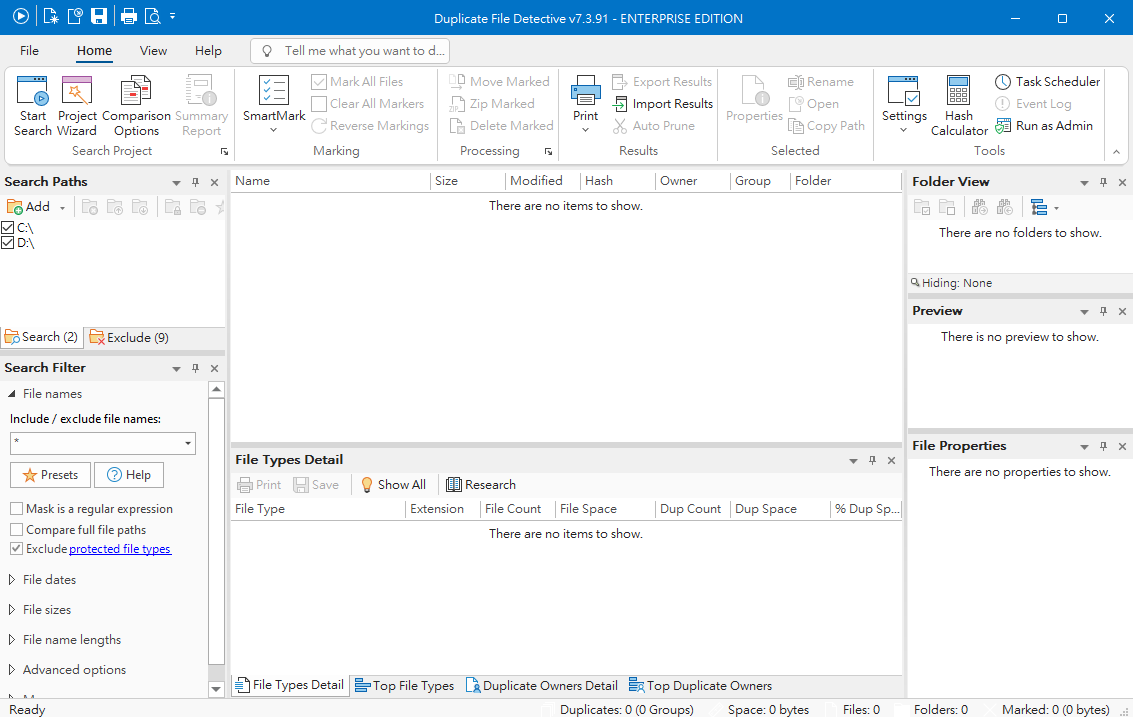Click the Move Marked command
Screen dimensions: 1133x717
(x=500, y=82)
